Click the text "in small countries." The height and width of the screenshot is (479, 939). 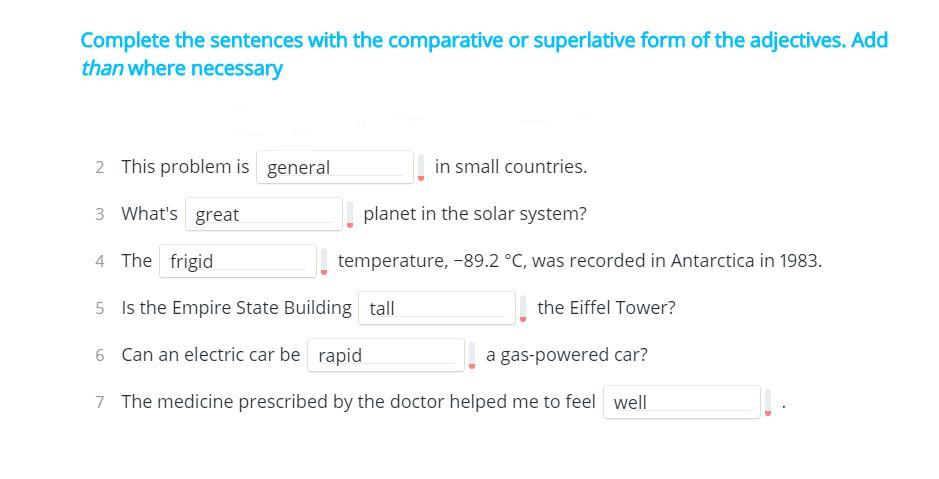511,166
